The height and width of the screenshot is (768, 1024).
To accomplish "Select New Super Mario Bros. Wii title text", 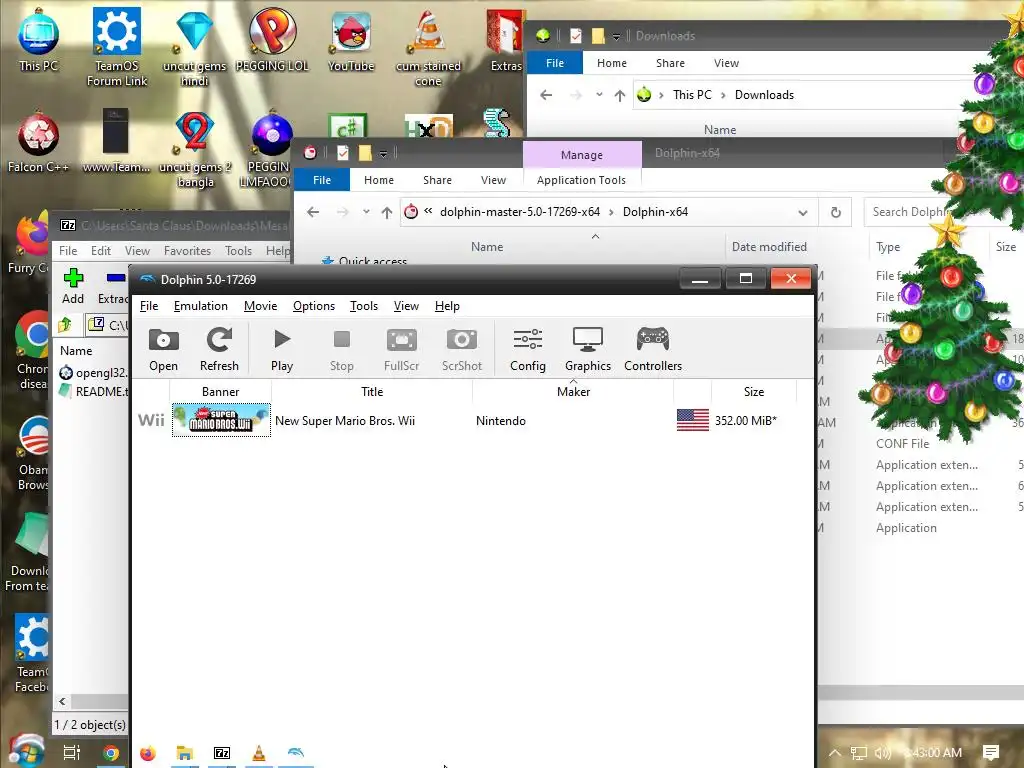I will coord(345,421).
